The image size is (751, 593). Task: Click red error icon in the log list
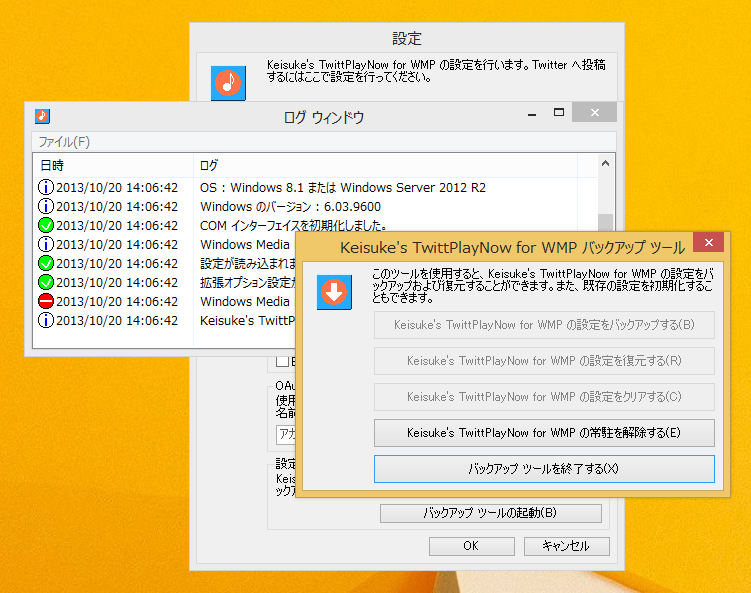[46, 301]
